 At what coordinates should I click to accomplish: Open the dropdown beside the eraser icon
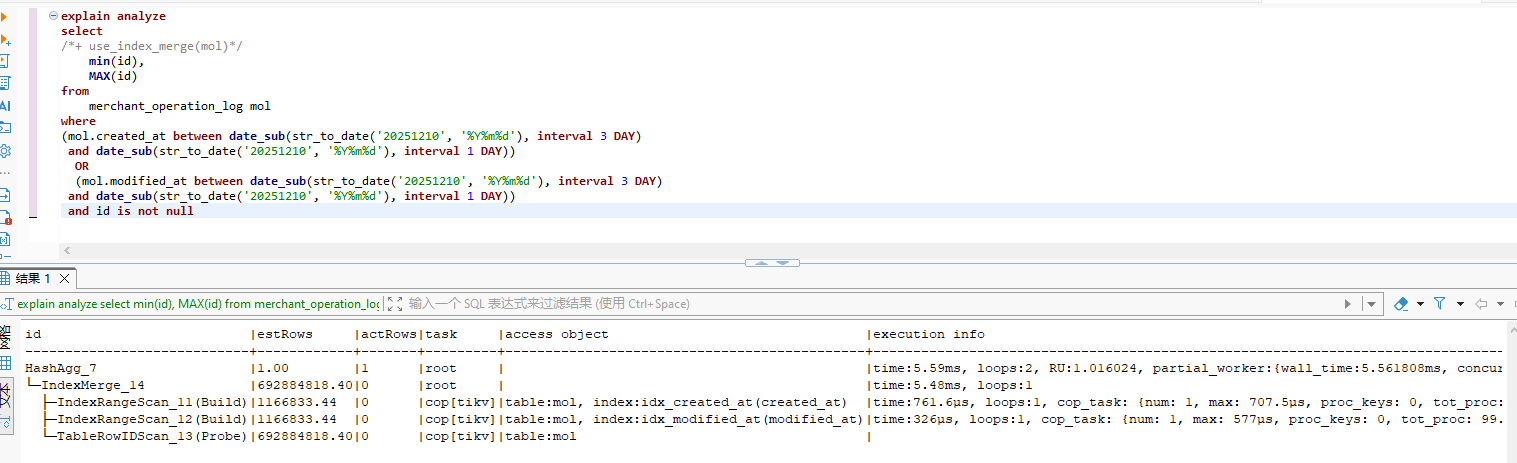click(1419, 303)
